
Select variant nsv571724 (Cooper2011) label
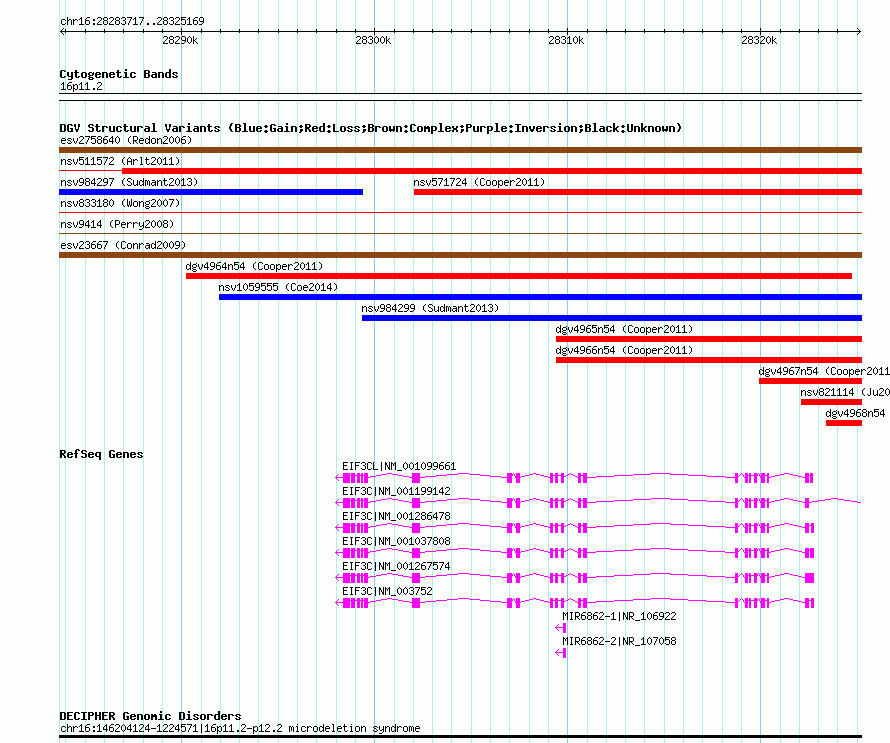[x=479, y=182]
